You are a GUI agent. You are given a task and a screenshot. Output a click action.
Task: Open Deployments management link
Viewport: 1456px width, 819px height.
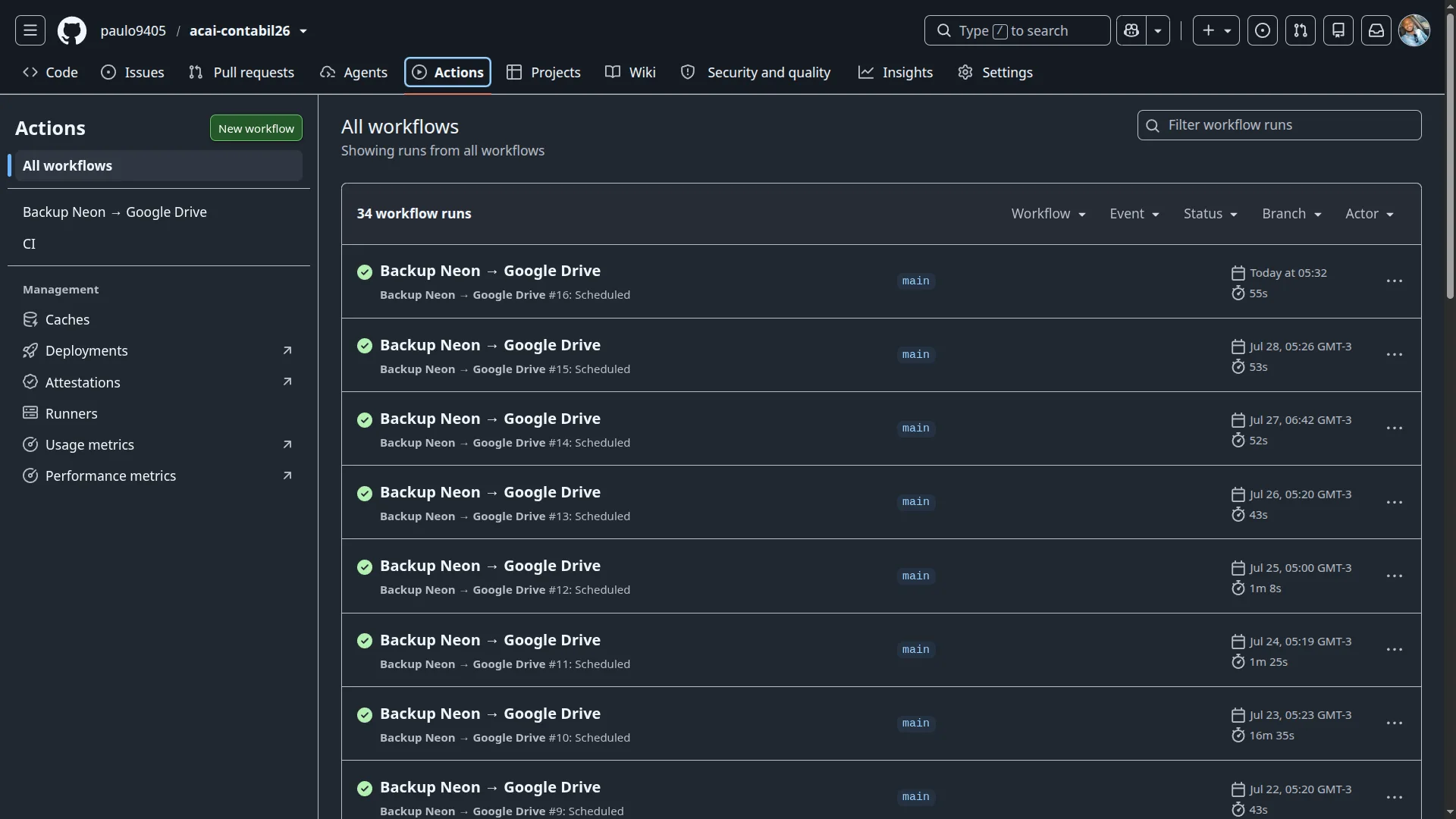(x=158, y=351)
